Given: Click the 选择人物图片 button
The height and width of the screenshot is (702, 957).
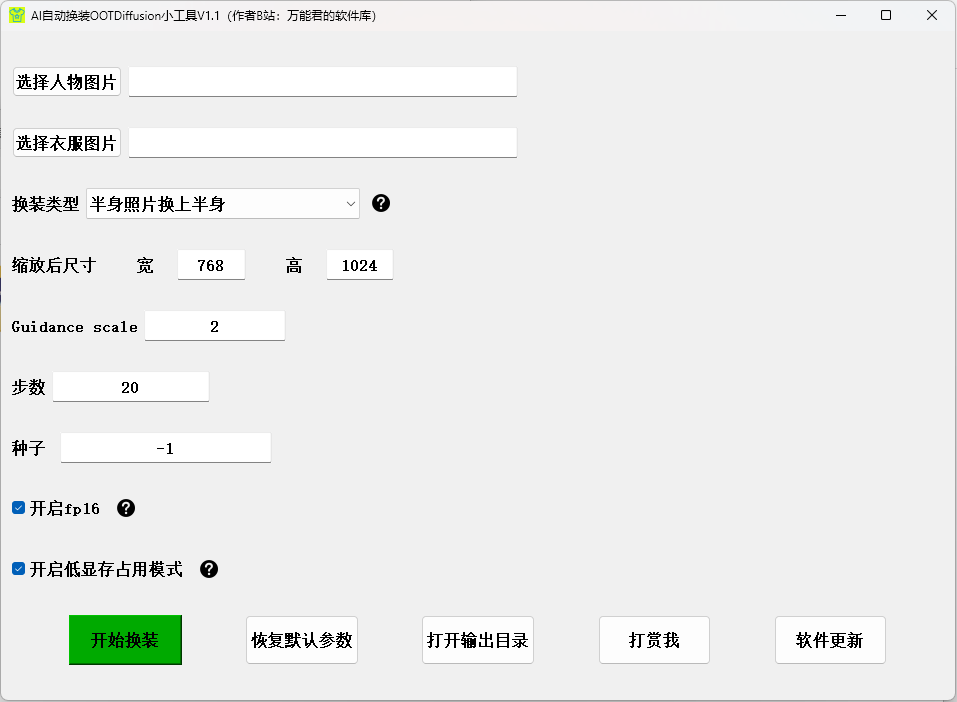Looking at the screenshot, I should coord(67,82).
